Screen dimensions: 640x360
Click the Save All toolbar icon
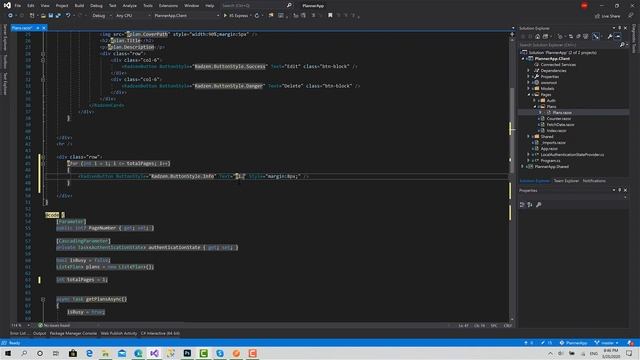(x=58, y=16)
